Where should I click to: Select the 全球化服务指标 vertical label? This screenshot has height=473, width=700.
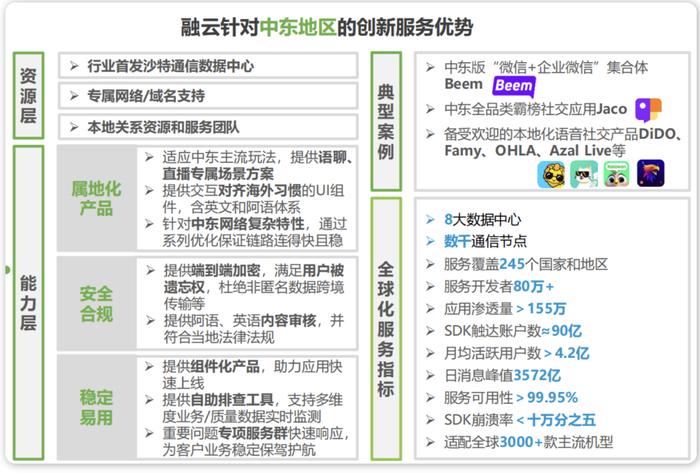pyautogui.click(x=386, y=329)
